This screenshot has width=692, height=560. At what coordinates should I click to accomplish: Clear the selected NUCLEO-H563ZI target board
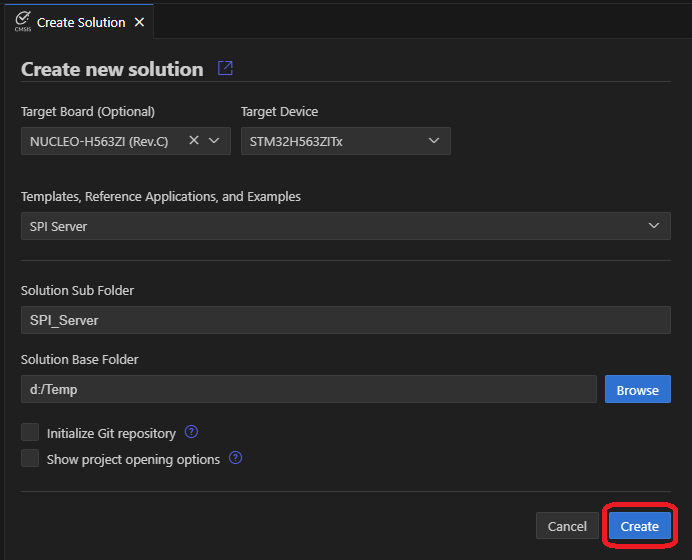click(194, 141)
